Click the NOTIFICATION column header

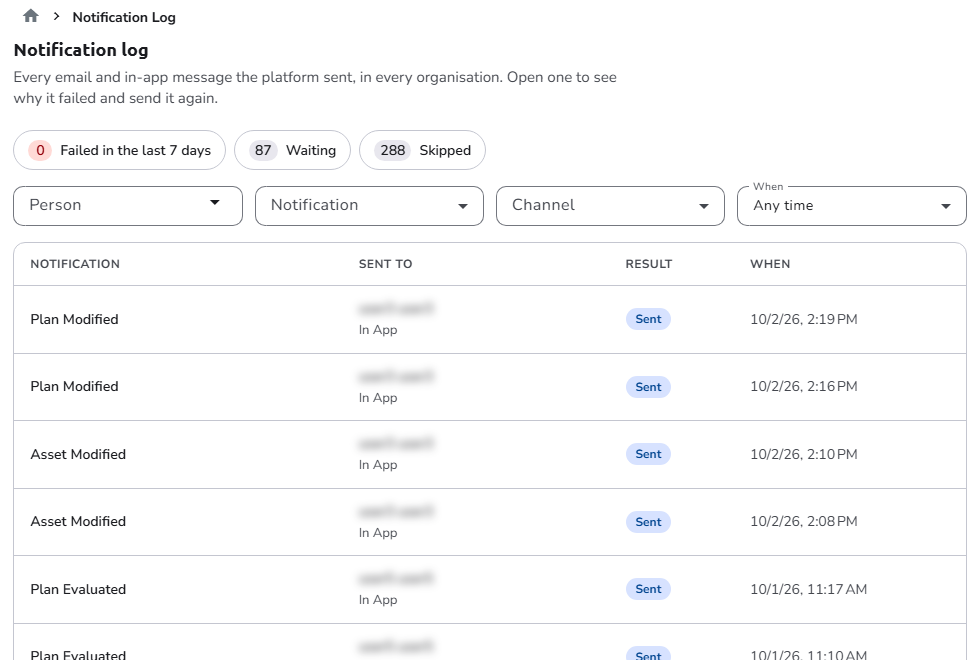75,264
